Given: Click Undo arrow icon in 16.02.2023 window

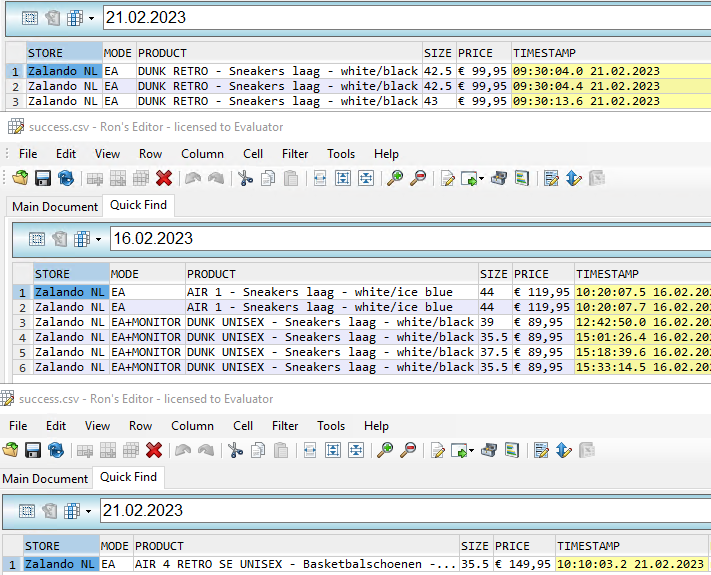Looking at the screenshot, I should [193, 178].
